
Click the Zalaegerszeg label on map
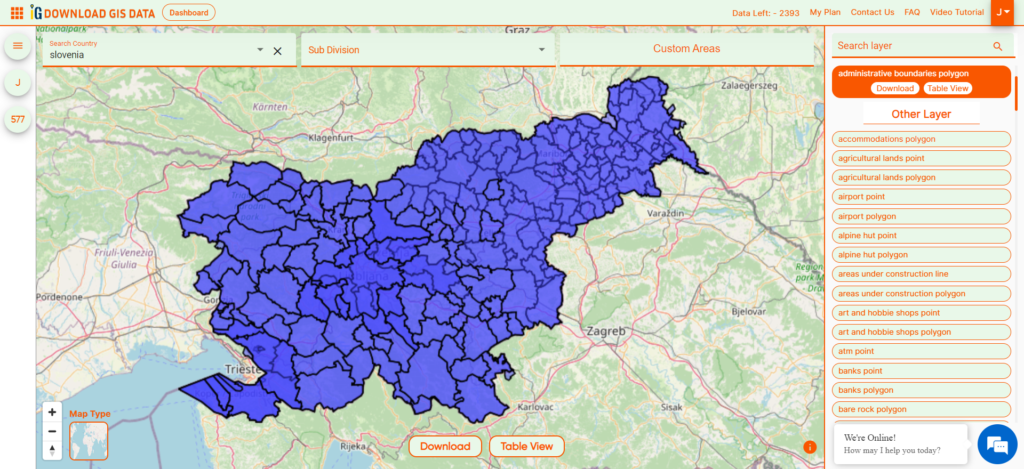coord(748,86)
